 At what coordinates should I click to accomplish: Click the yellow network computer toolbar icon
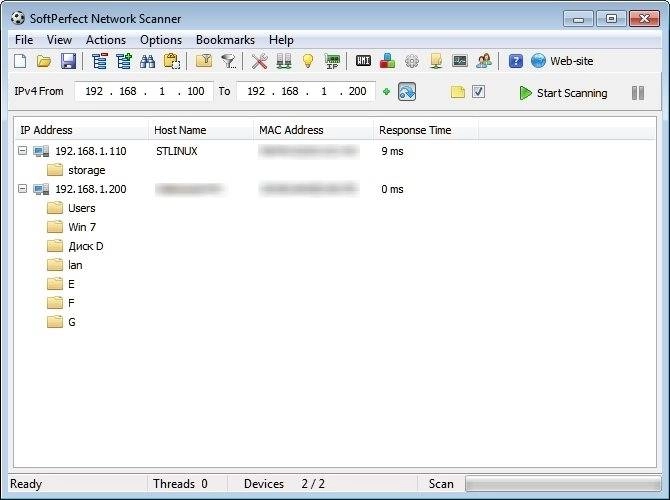coord(436,61)
